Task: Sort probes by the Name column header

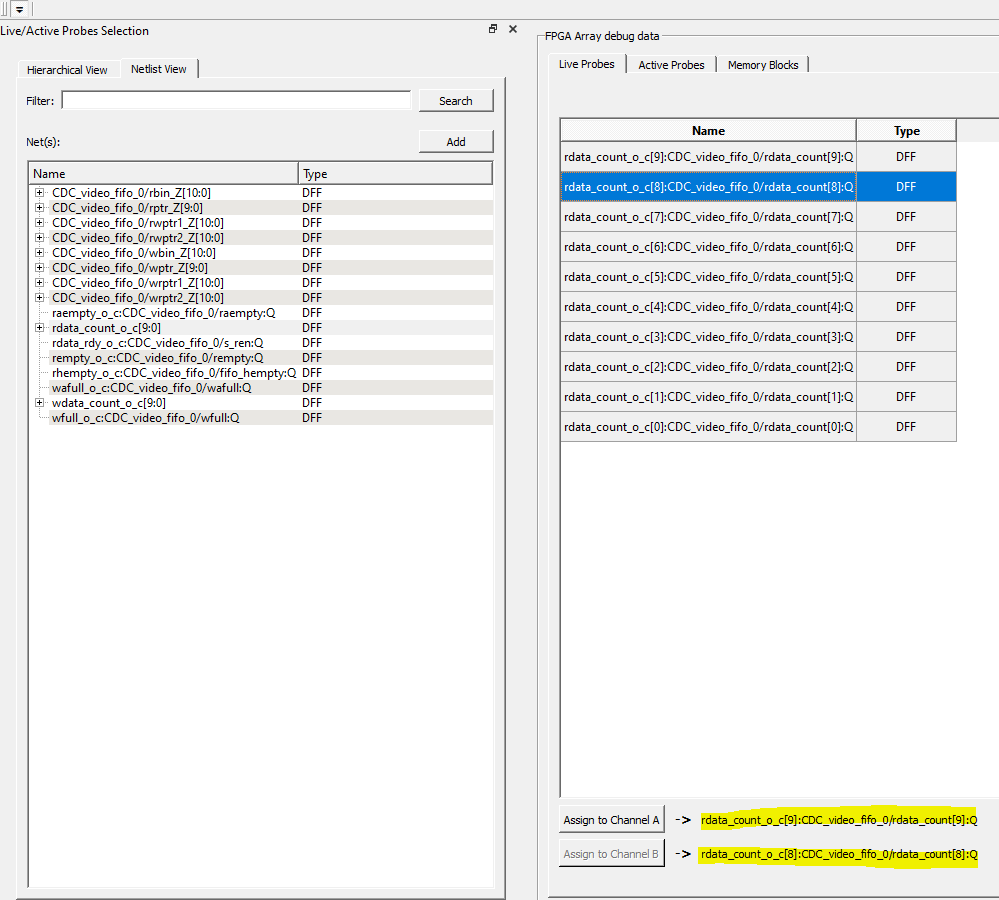Action: coord(708,131)
